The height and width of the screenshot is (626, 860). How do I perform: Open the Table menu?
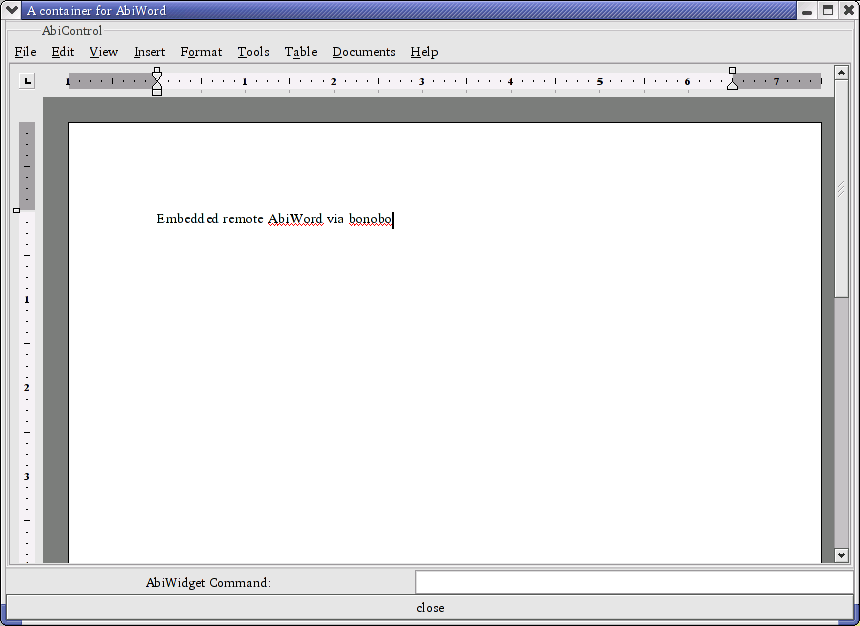coord(300,52)
